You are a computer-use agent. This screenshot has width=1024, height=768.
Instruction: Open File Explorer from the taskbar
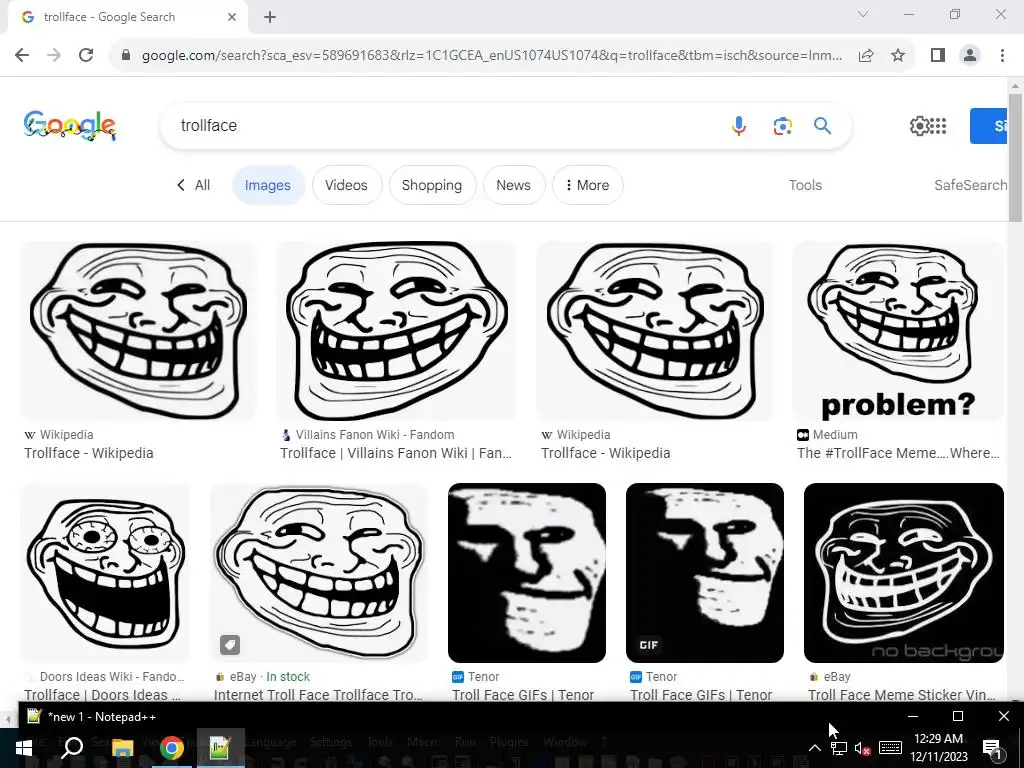tap(122, 748)
